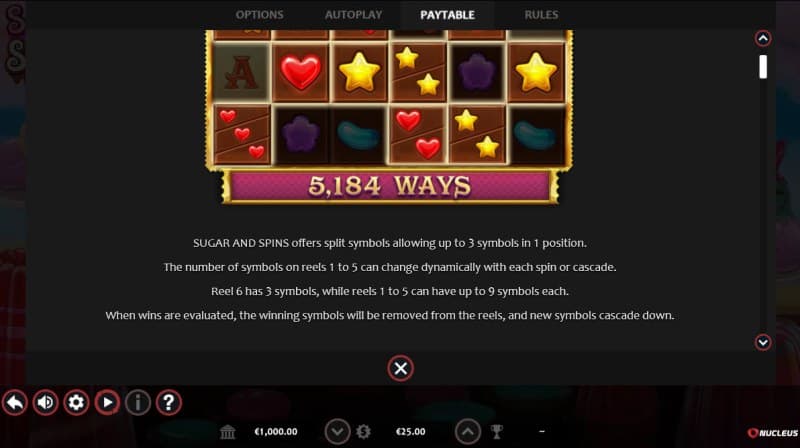Start autoplay with the play icon

pyautogui.click(x=107, y=403)
